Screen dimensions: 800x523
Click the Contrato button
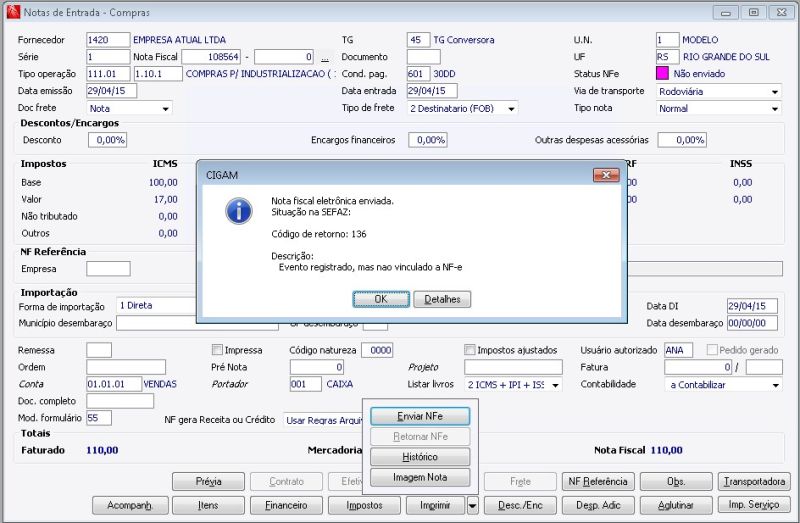[x=286, y=482]
